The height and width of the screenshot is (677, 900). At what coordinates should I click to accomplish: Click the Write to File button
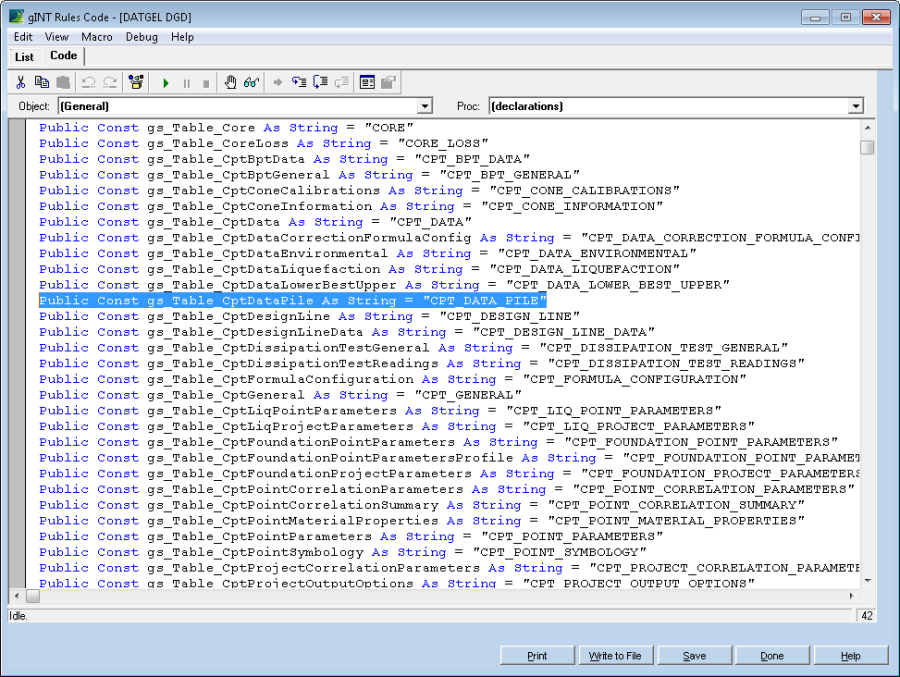(615, 656)
